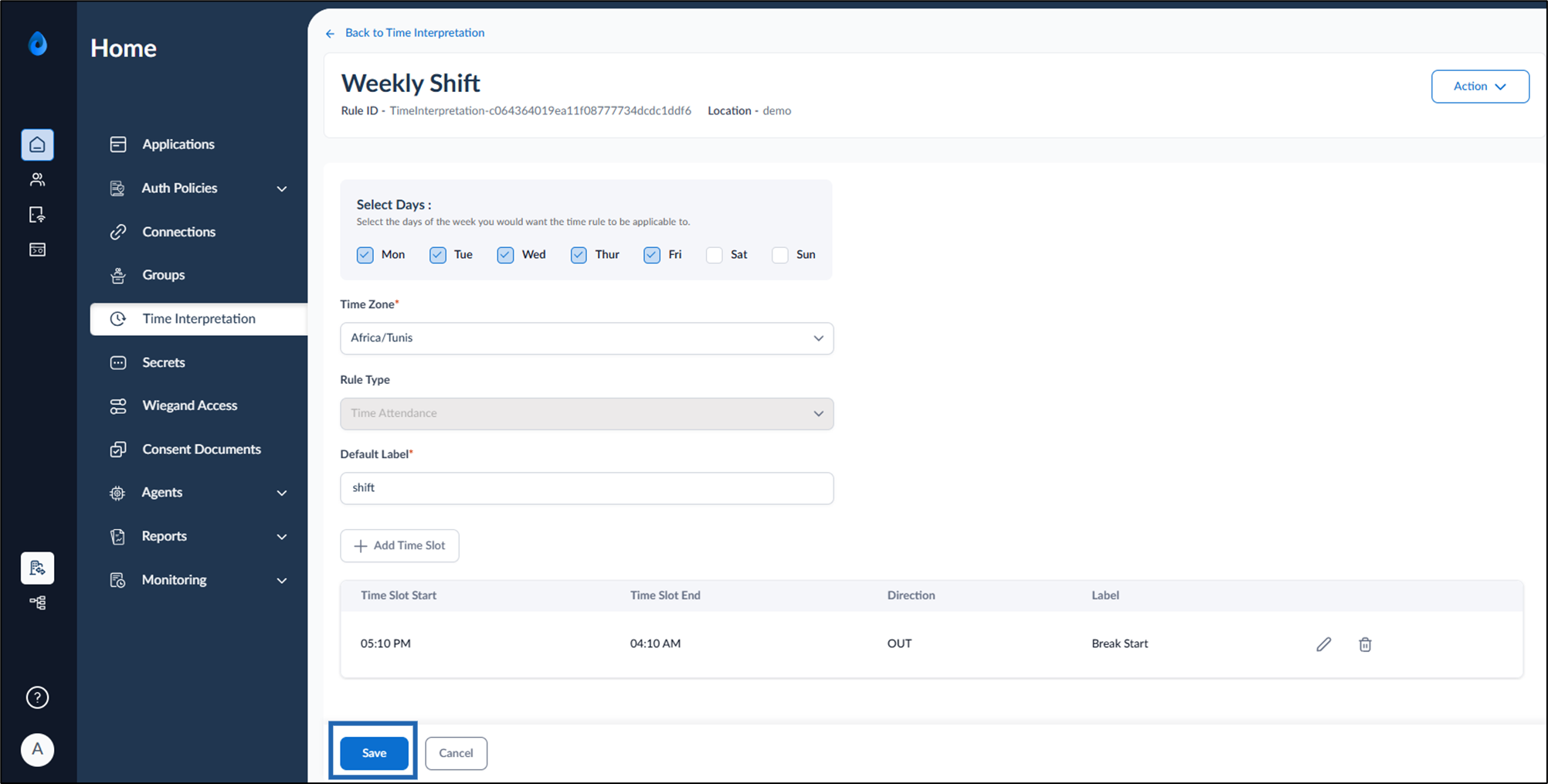
Task: Expand the Auth Policies submenu
Action: point(282,188)
